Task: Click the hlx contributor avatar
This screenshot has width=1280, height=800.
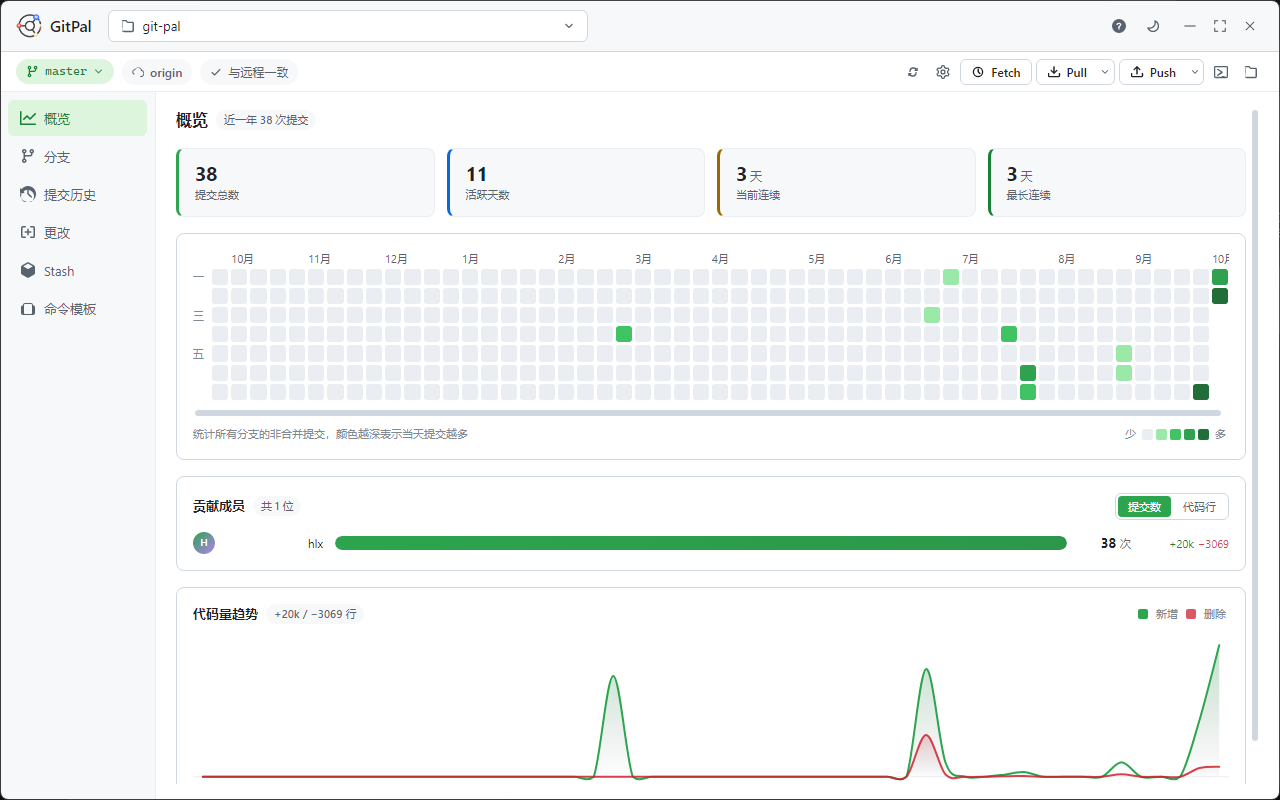Action: tap(204, 543)
